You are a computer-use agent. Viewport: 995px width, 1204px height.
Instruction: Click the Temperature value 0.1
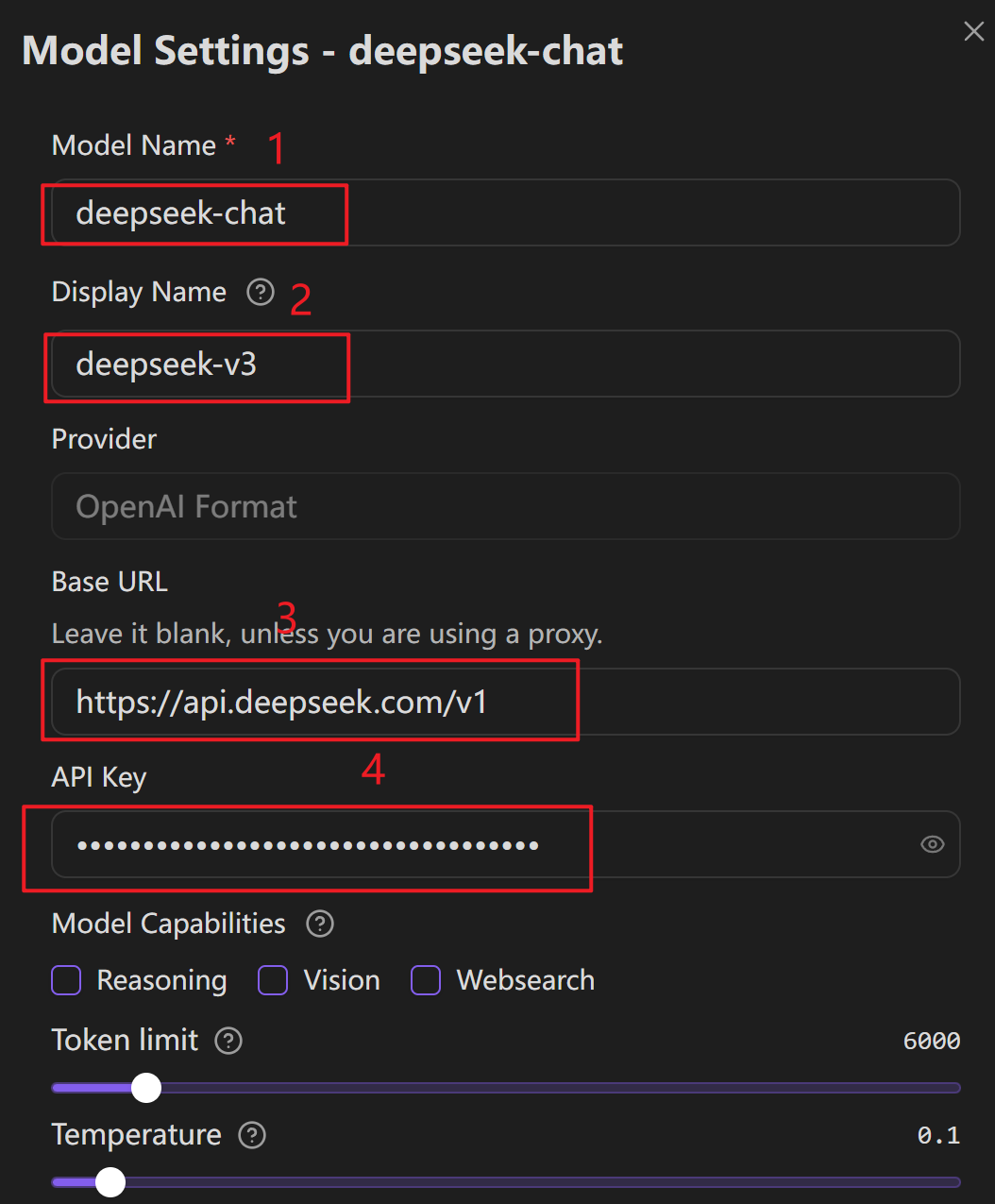(939, 1135)
